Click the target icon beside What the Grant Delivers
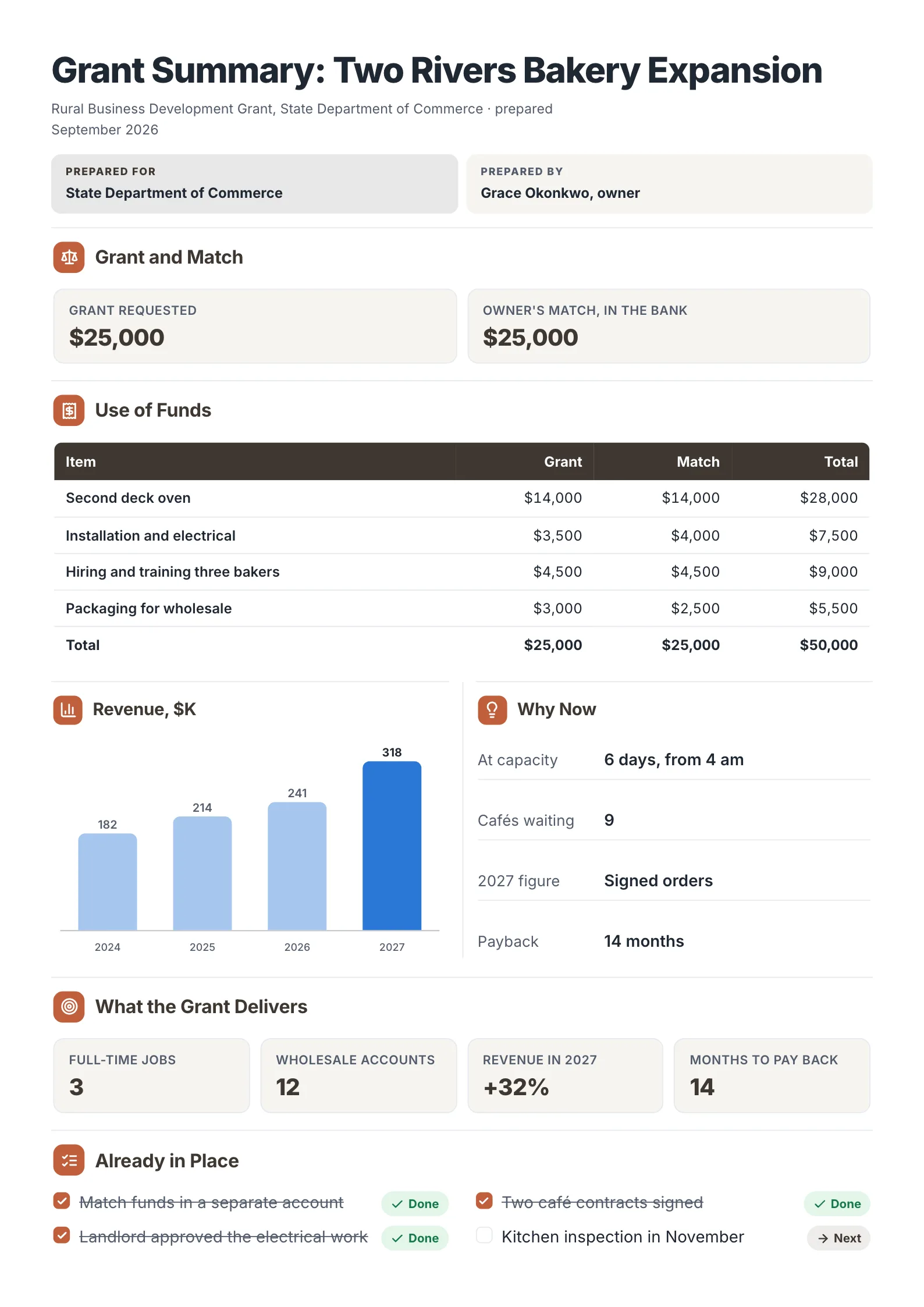Screen dimensions: 924x1307 tap(69, 1007)
